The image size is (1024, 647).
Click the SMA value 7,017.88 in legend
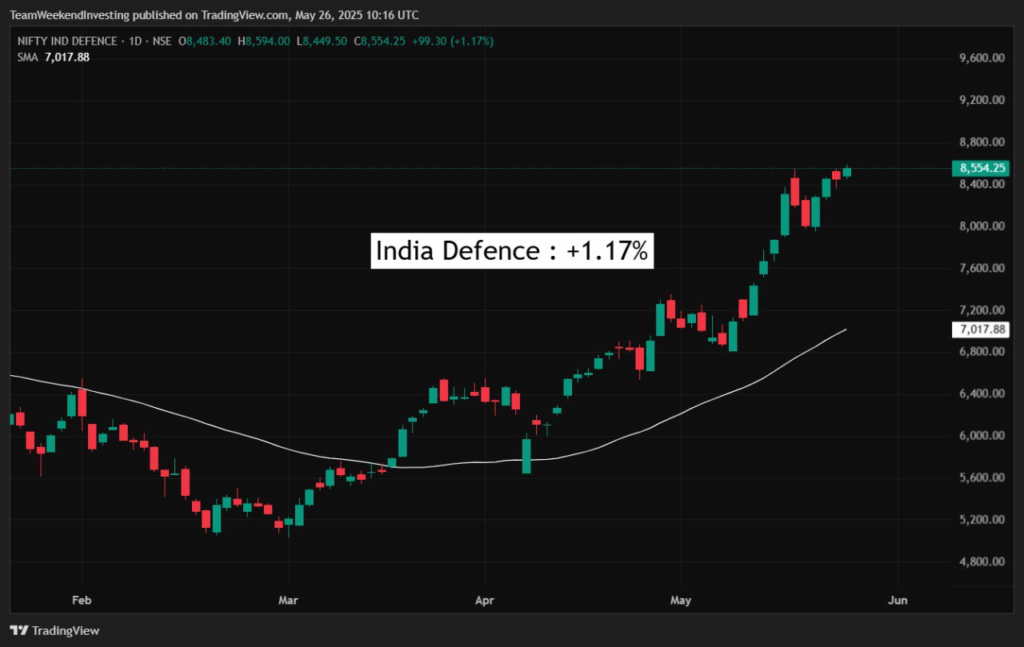67,57
